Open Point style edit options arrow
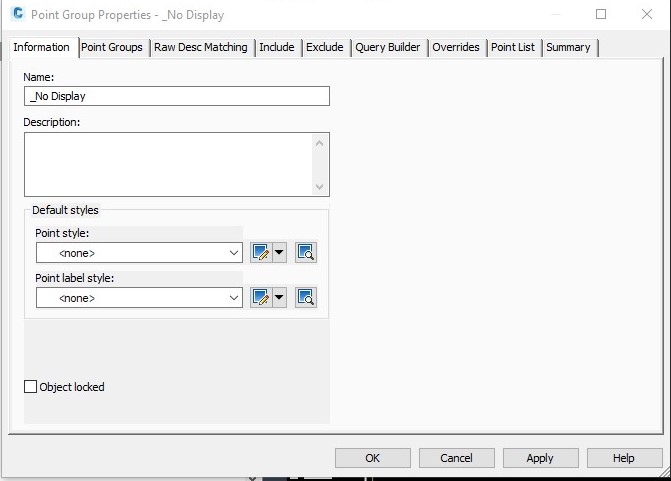Screen dimensions: 671x481 pyautogui.click(x=279, y=252)
